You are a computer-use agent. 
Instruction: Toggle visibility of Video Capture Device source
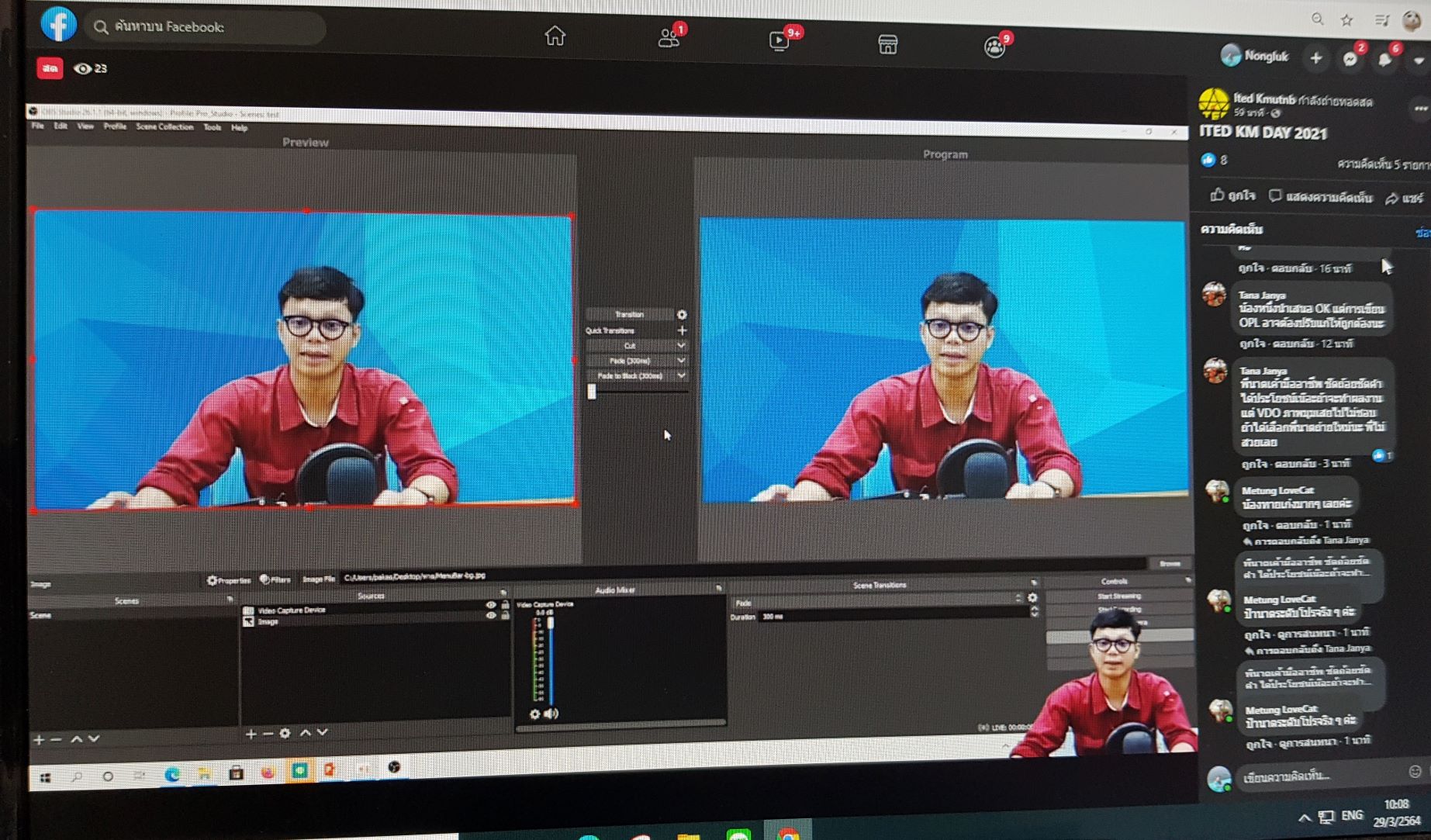[x=490, y=605]
